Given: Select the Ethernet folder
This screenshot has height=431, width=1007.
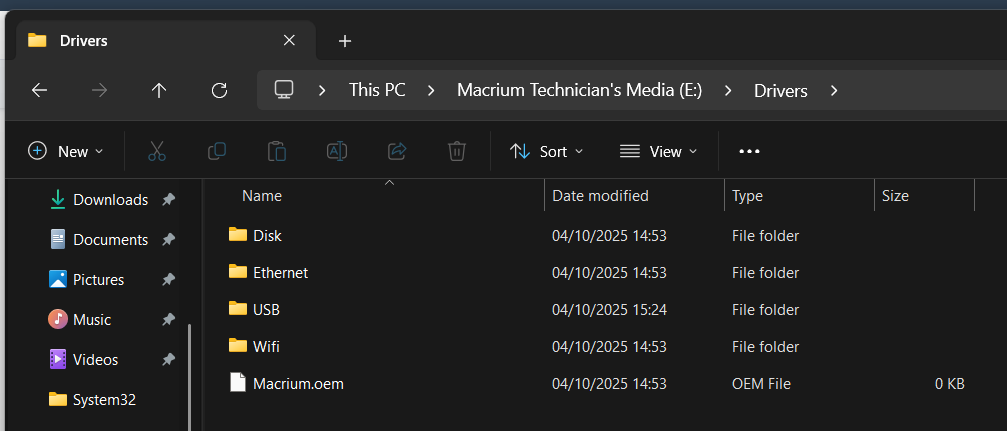Looking at the screenshot, I should [280, 272].
